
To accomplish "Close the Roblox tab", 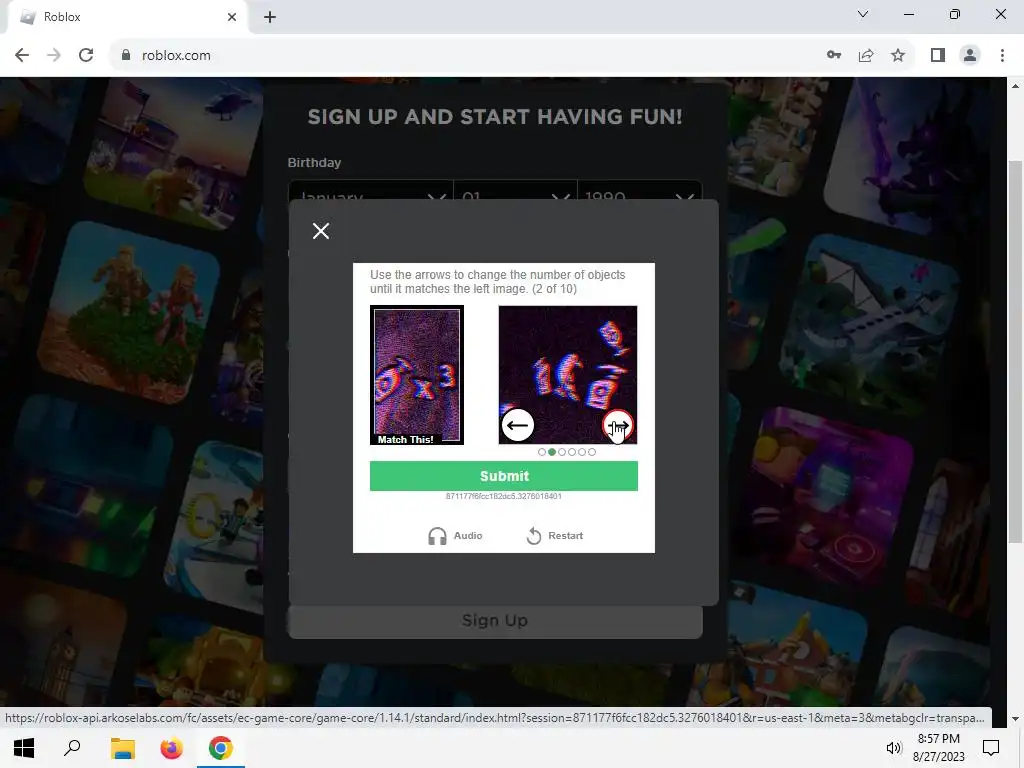I will (x=232, y=17).
